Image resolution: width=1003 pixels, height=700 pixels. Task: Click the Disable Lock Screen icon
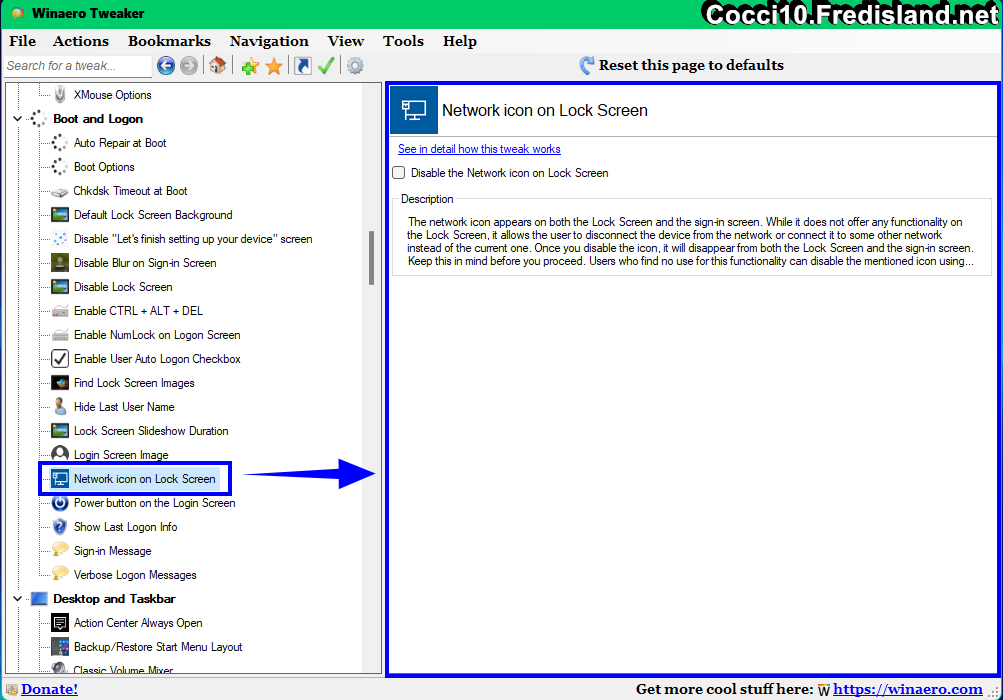[59, 287]
